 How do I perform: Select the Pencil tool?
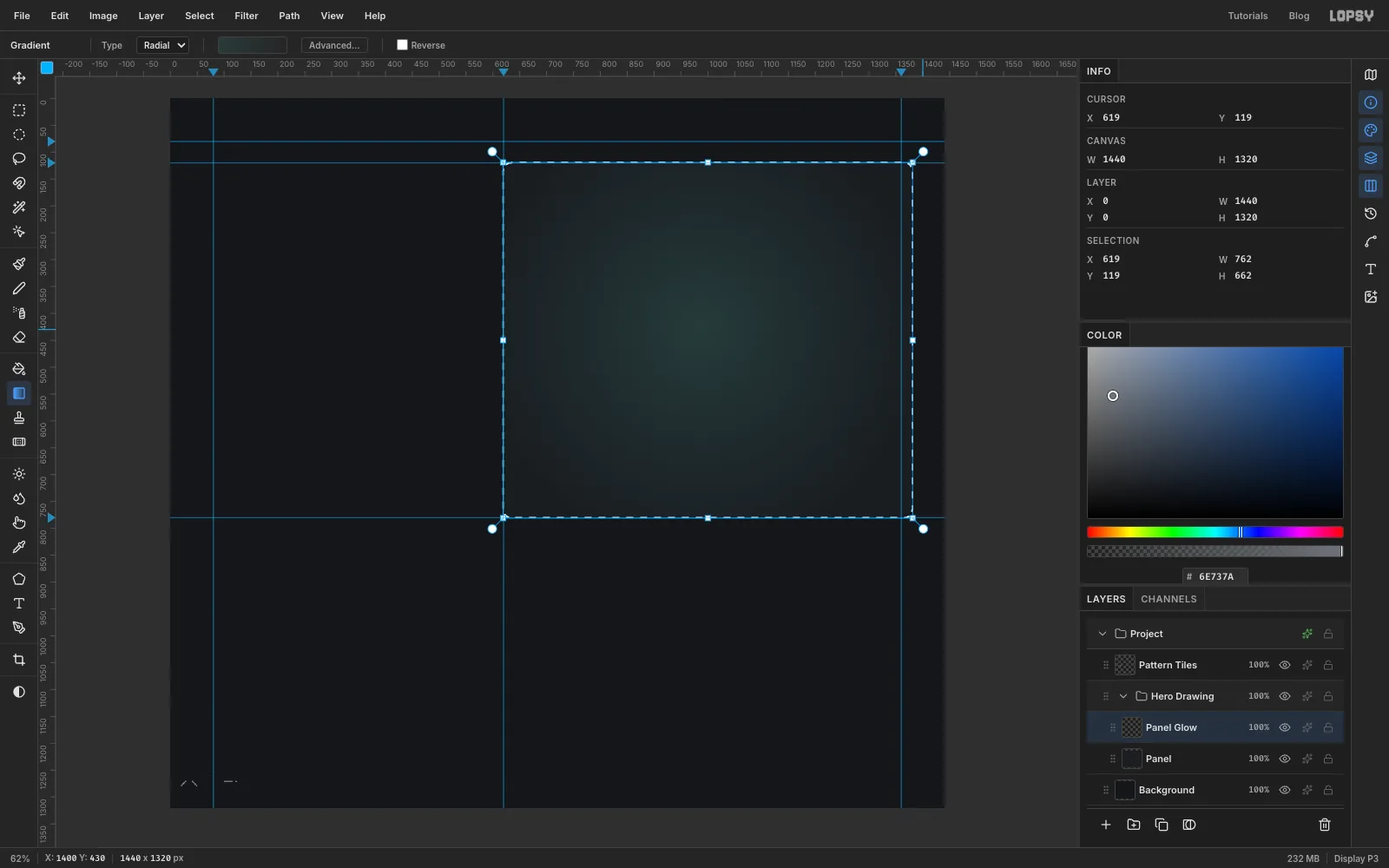click(19, 288)
